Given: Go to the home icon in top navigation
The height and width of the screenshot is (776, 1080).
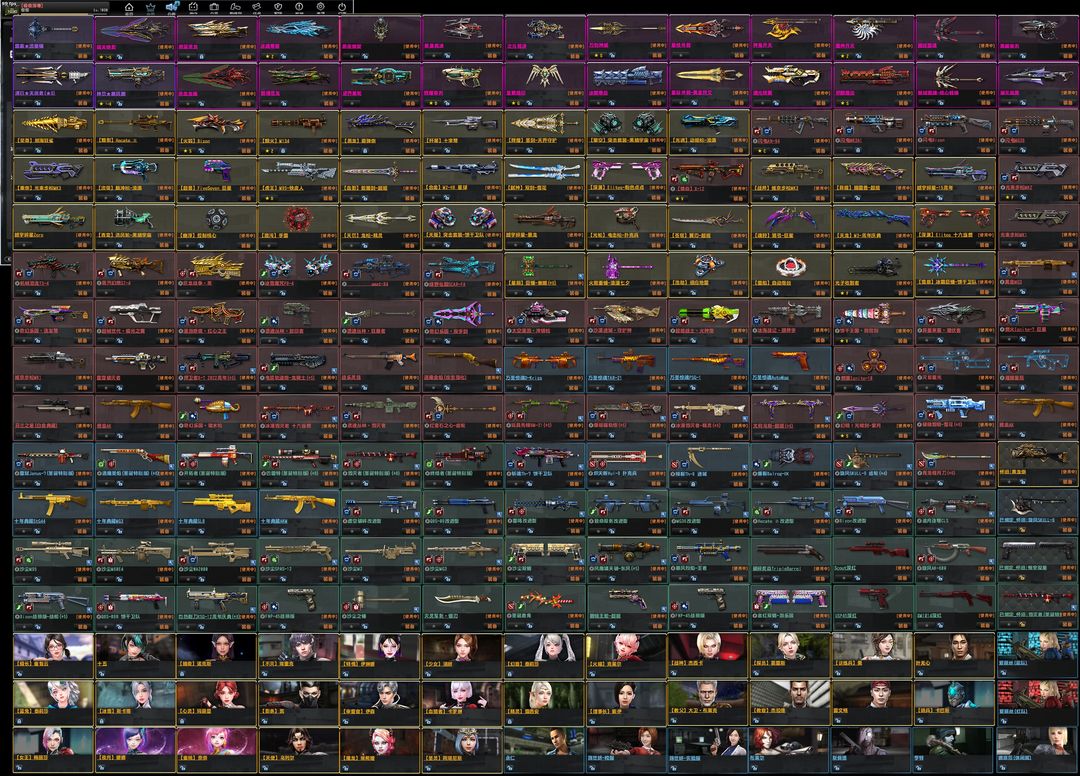Looking at the screenshot, I should 129,8.
